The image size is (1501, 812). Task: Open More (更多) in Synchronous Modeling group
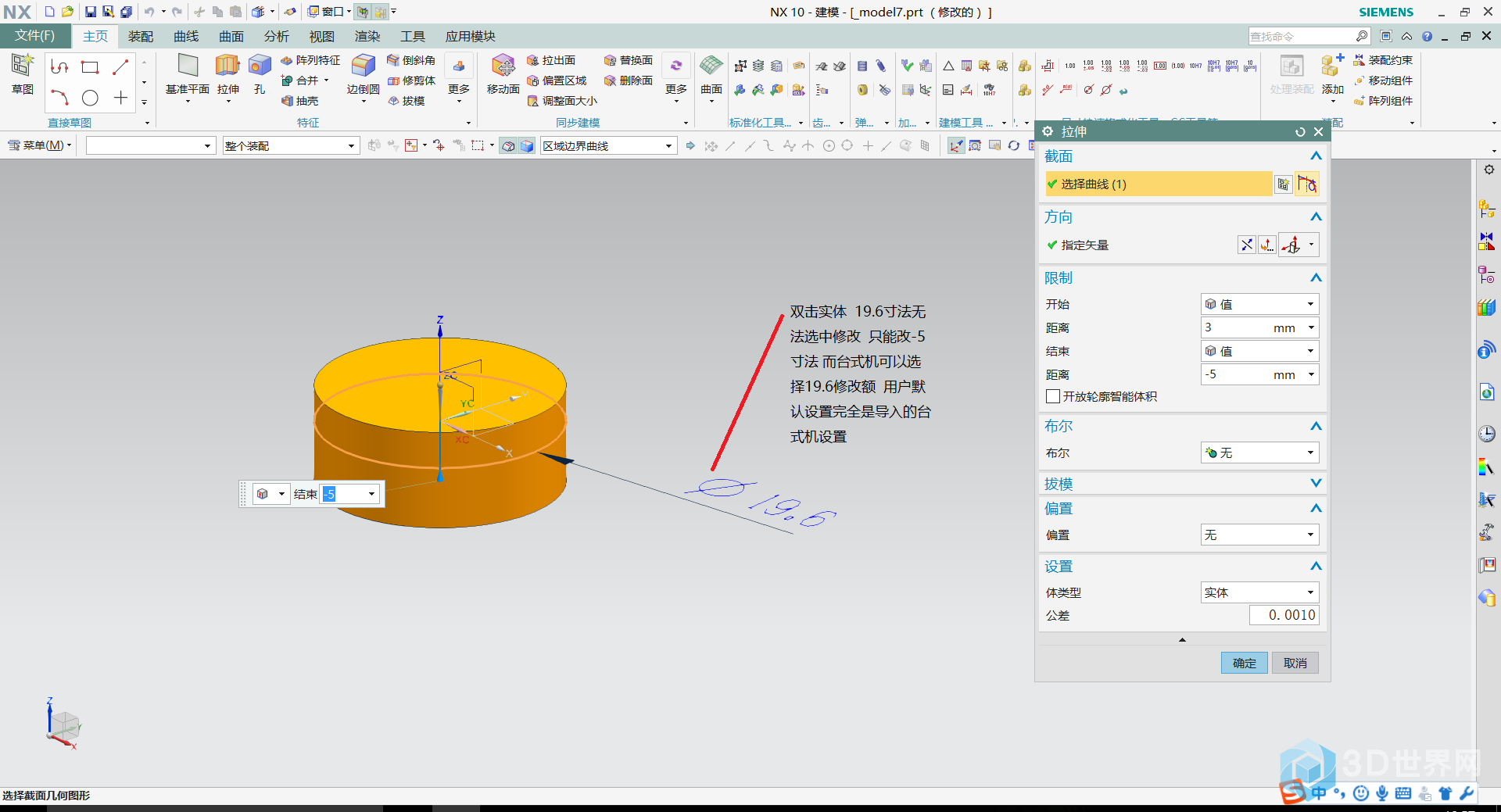(676, 78)
